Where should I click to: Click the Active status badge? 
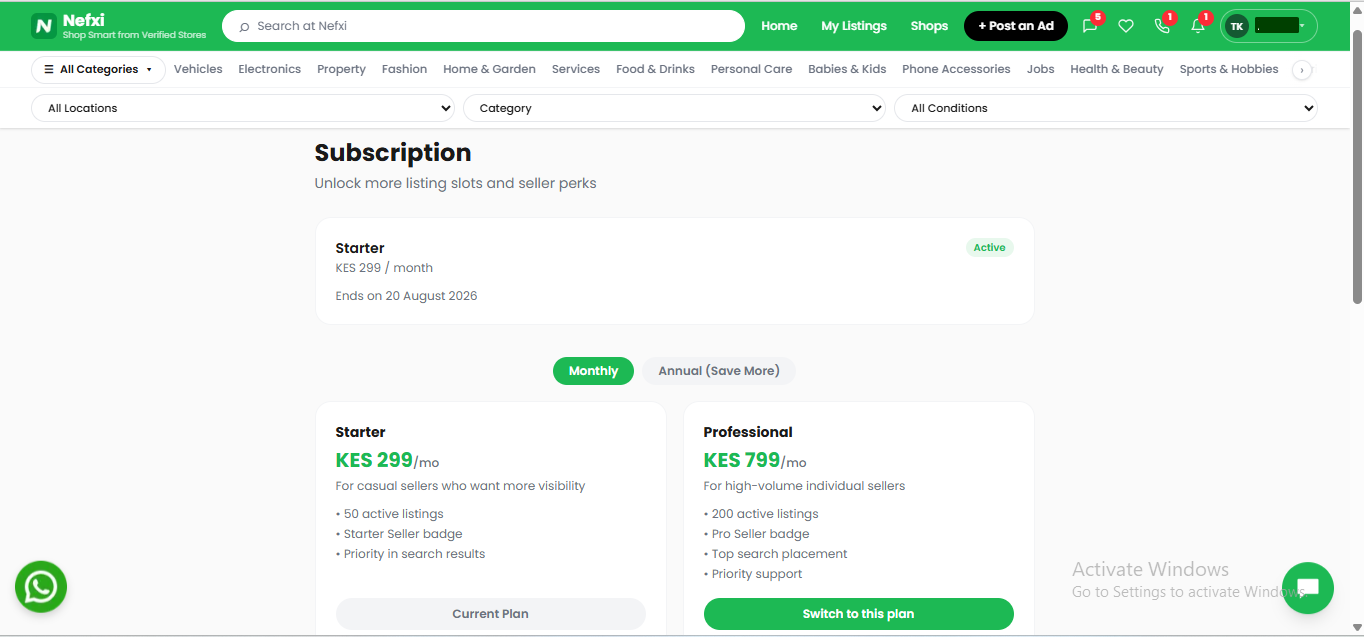(x=989, y=247)
